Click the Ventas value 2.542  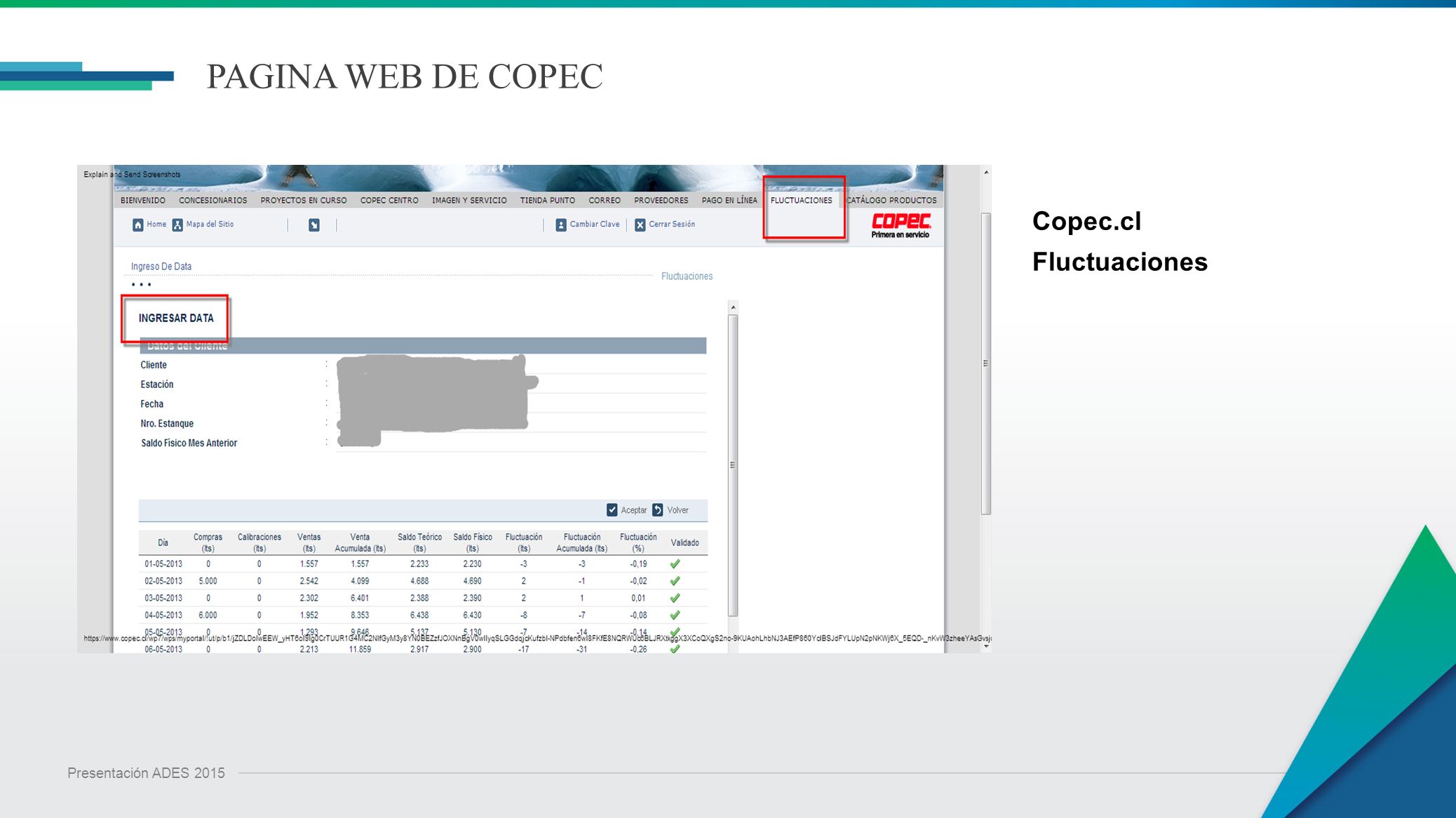click(309, 581)
